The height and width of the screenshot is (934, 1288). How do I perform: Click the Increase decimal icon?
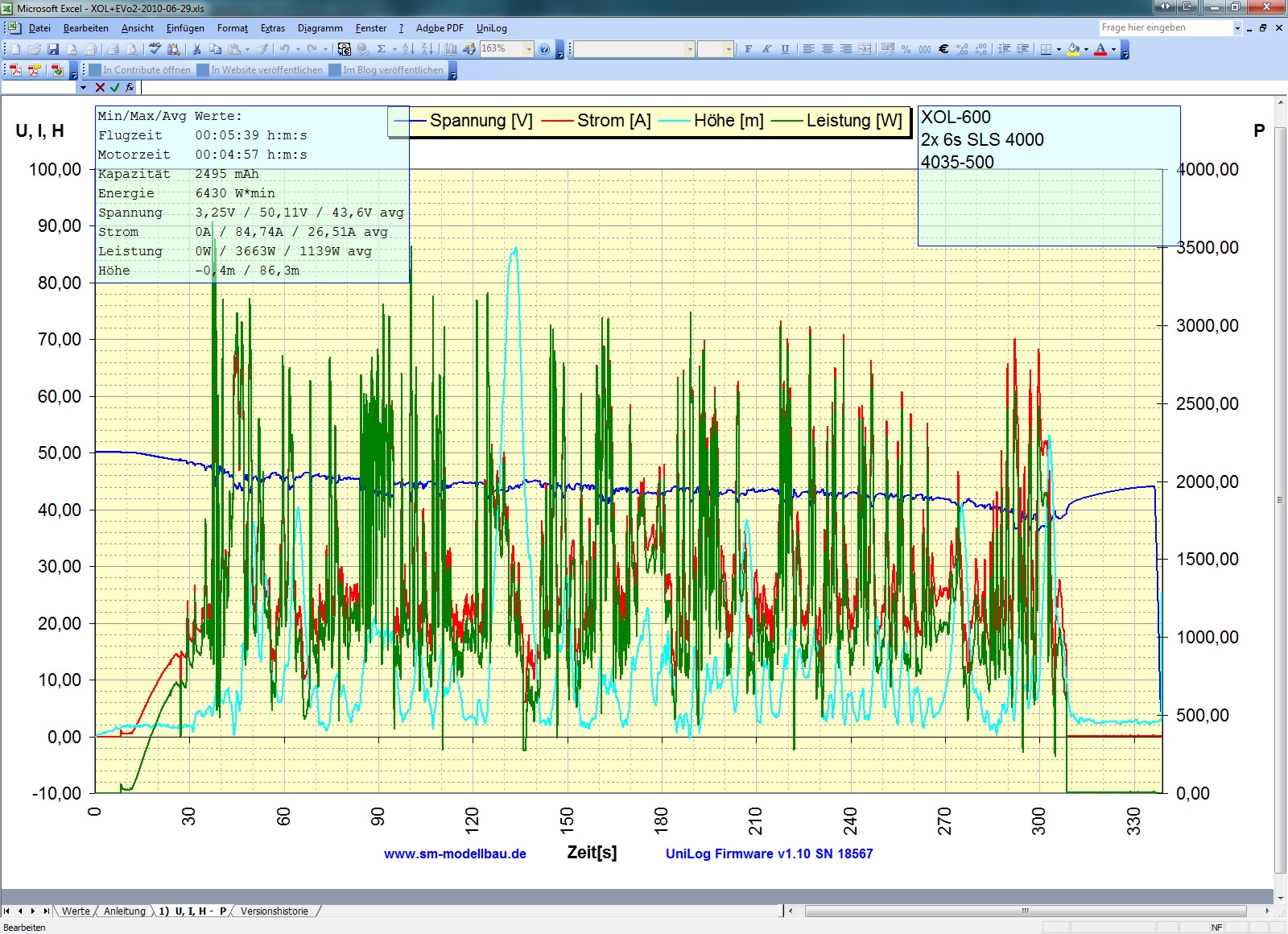962,49
